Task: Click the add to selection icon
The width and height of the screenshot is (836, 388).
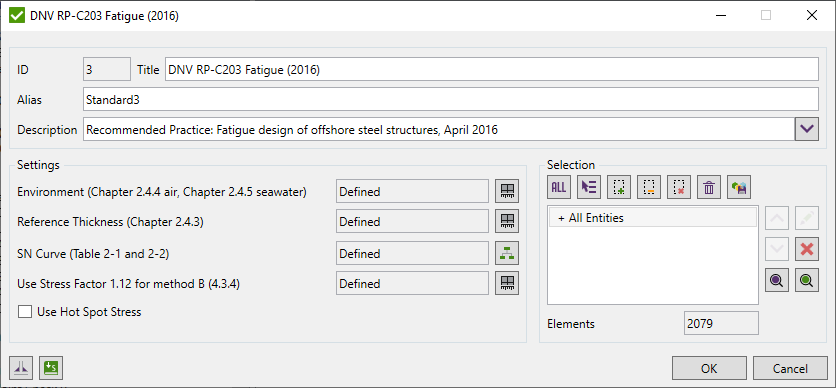Action: [x=618, y=187]
